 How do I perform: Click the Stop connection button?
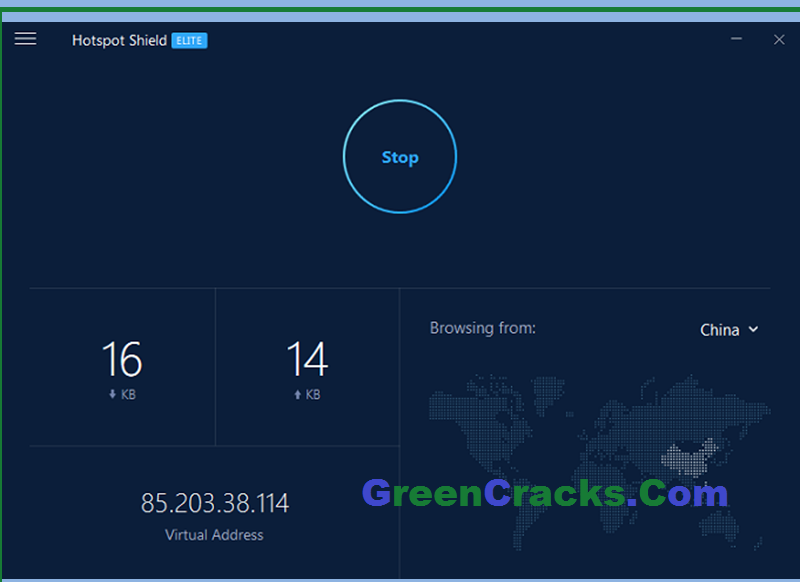[x=400, y=157]
